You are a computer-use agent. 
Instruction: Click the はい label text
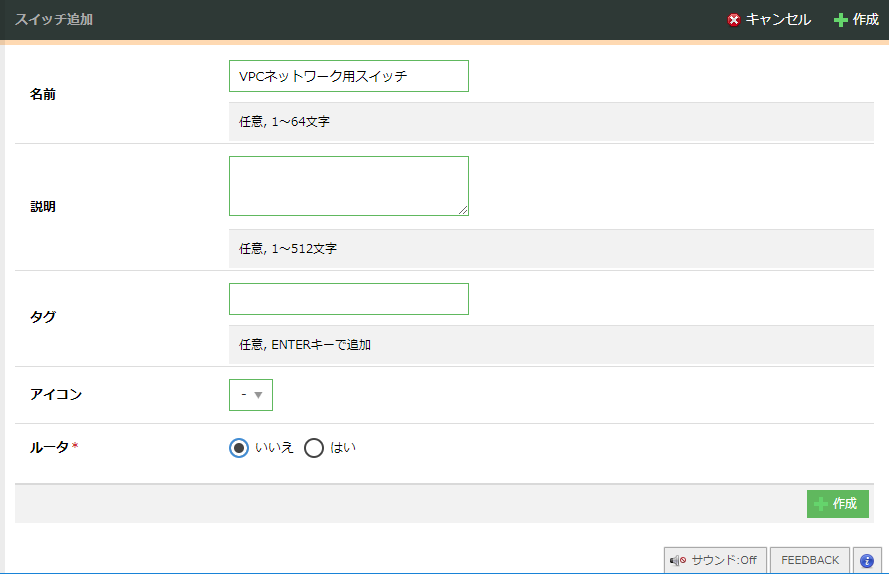click(343, 448)
